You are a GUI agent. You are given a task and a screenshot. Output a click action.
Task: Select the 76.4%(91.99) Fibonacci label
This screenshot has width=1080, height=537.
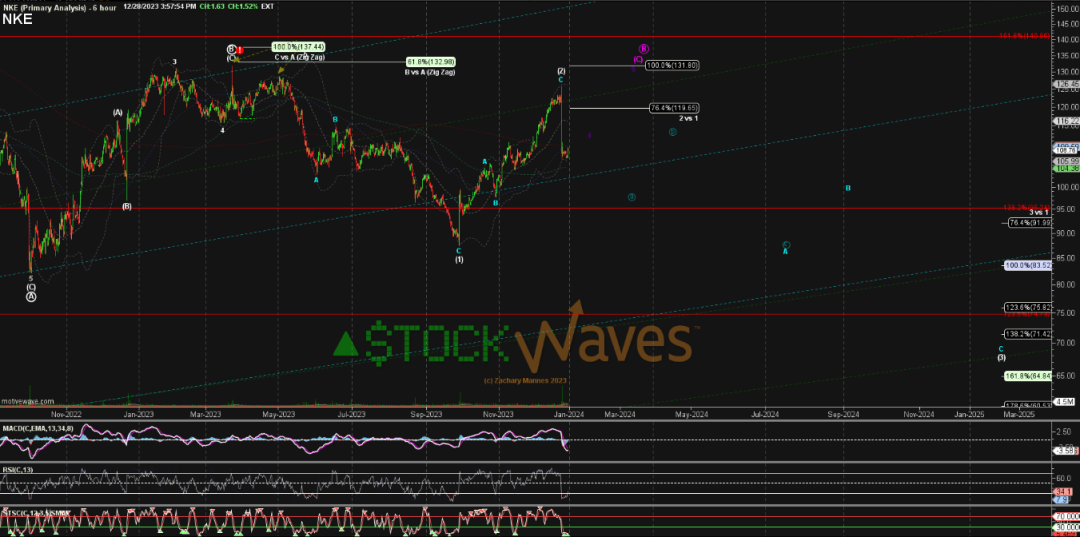pos(1030,222)
